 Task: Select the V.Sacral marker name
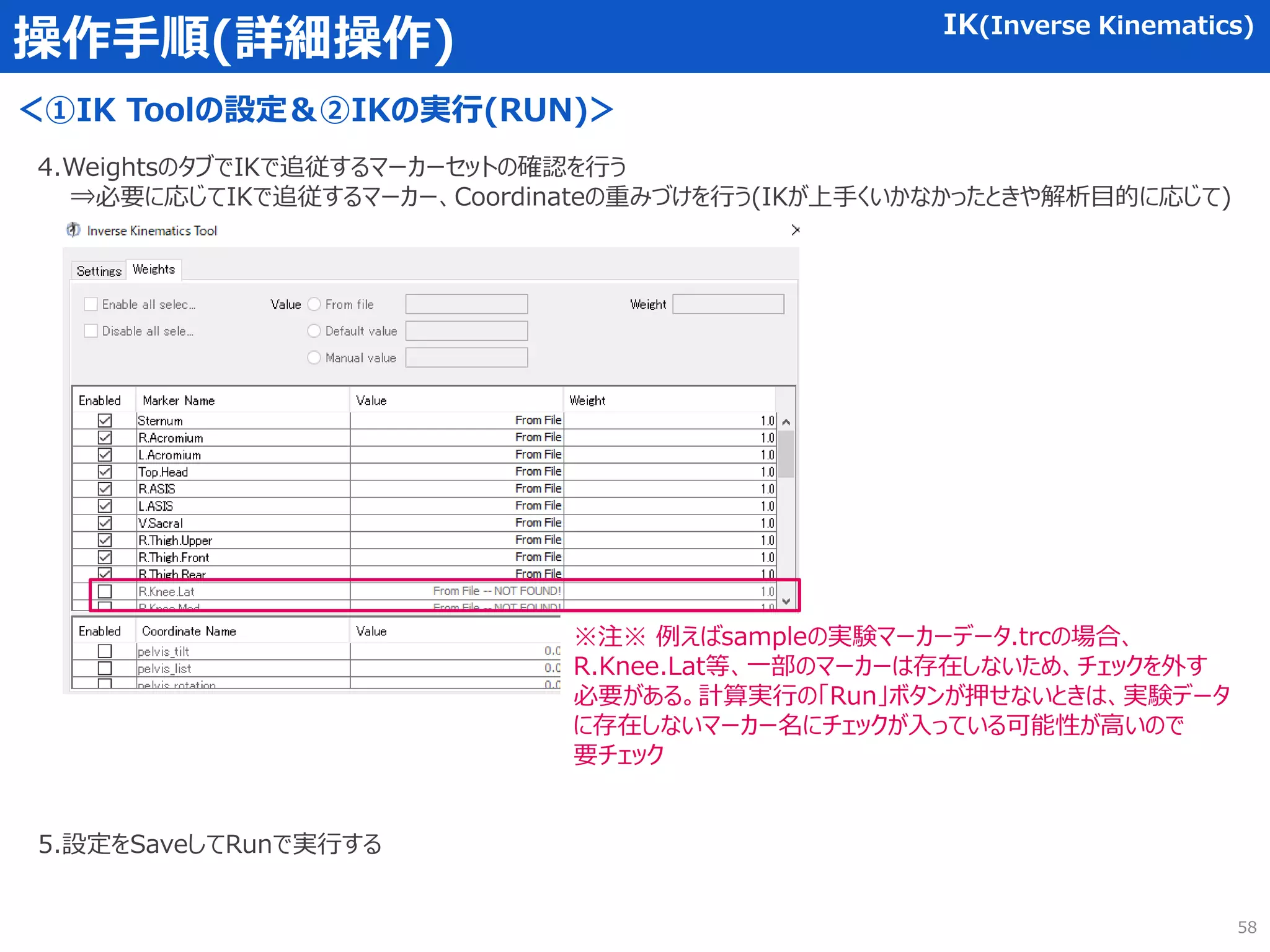point(160,523)
